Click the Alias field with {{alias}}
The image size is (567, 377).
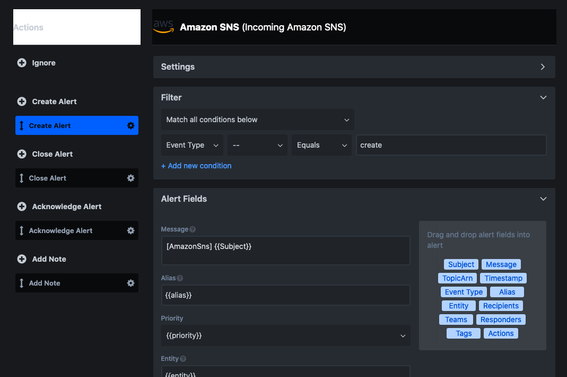click(x=286, y=295)
